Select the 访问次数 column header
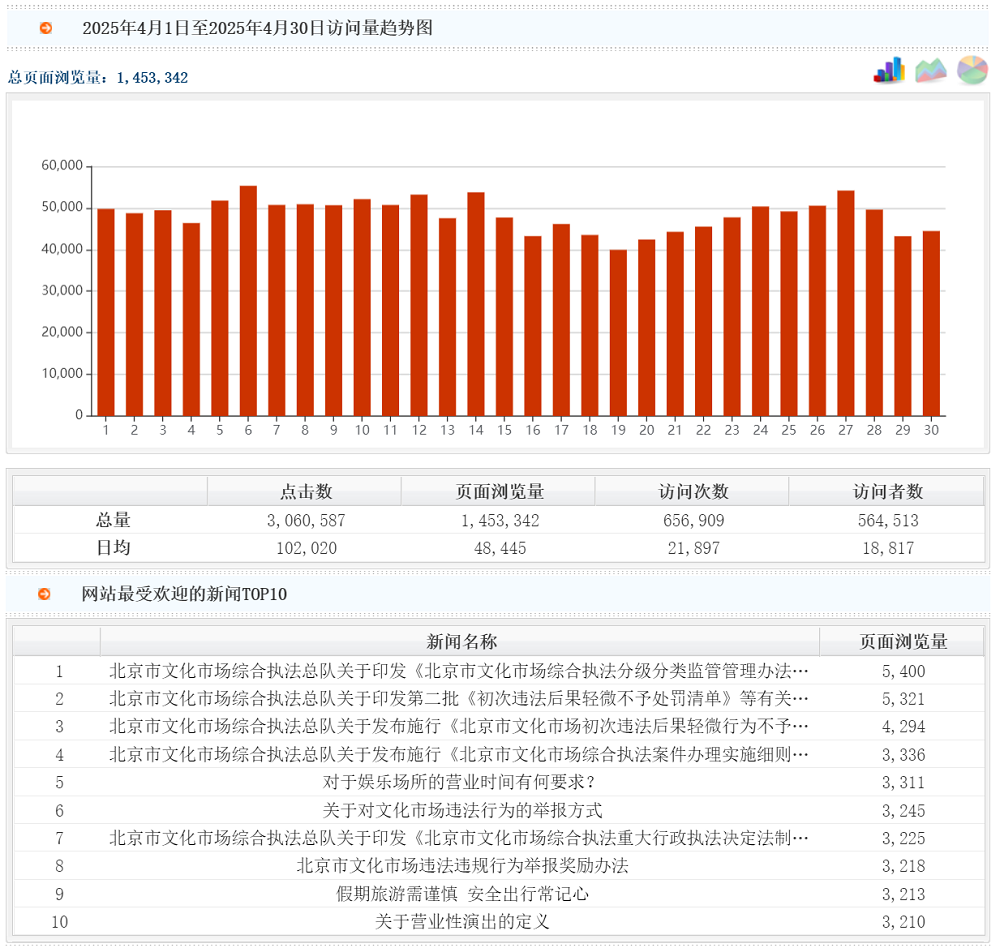 coord(694,491)
